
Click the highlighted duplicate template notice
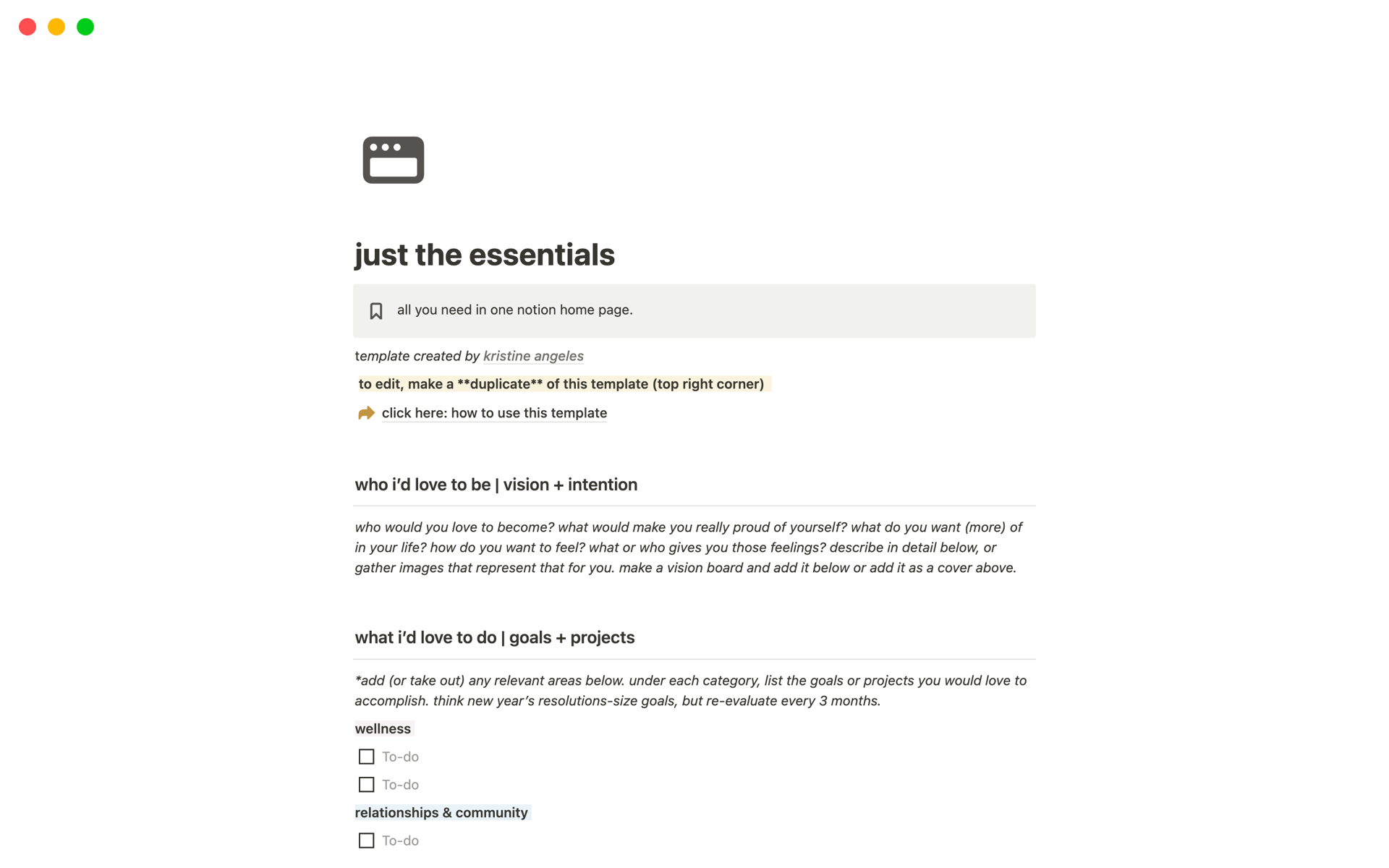pos(561,384)
